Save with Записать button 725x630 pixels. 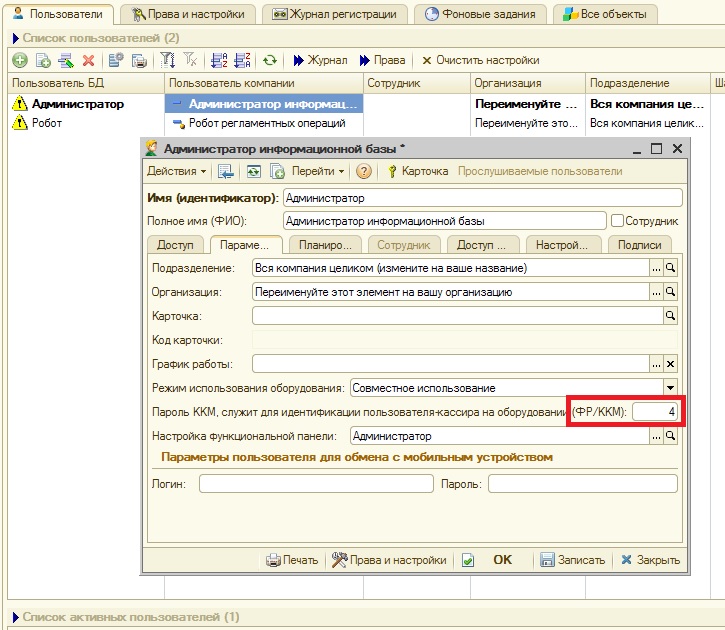(572, 560)
